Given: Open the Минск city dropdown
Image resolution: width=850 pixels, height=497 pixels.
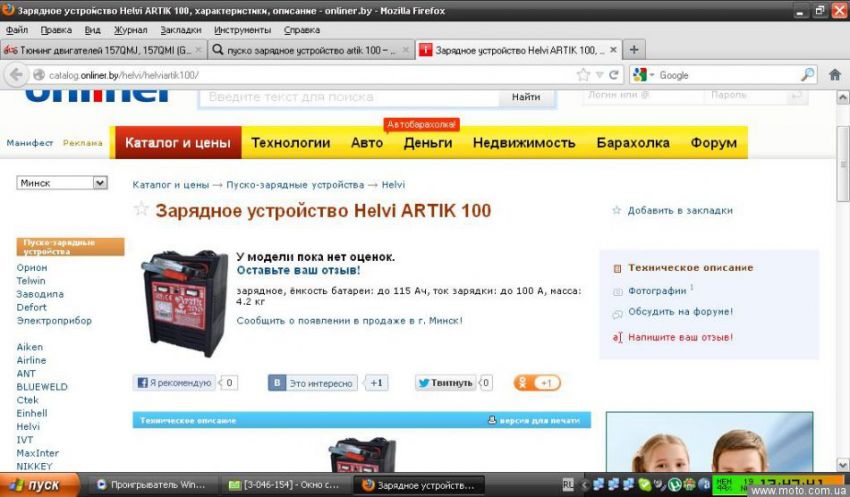Looking at the screenshot, I should tap(62, 183).
